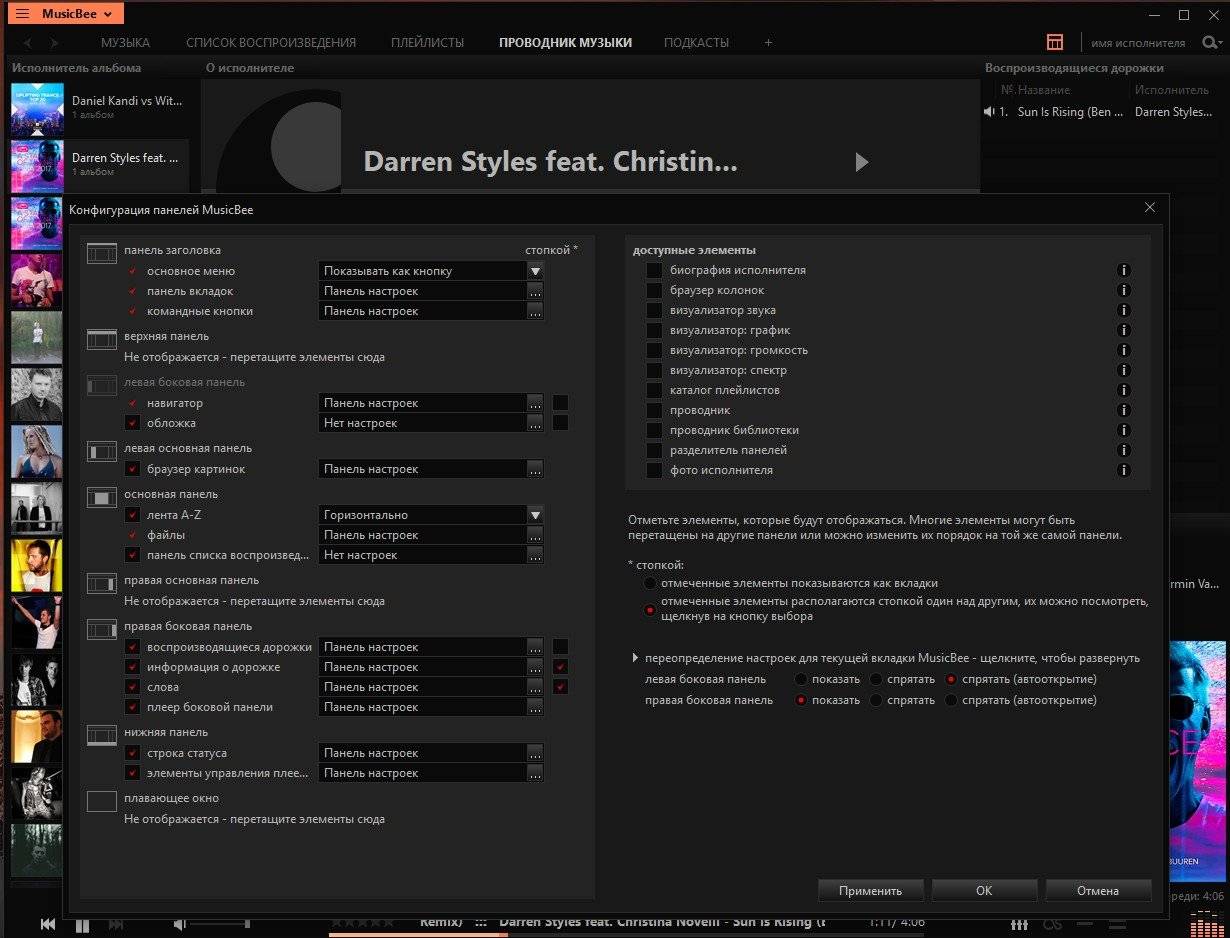Screen dimensions: 1230x938
Task: Click the previous track playback button
Action: 48,925
